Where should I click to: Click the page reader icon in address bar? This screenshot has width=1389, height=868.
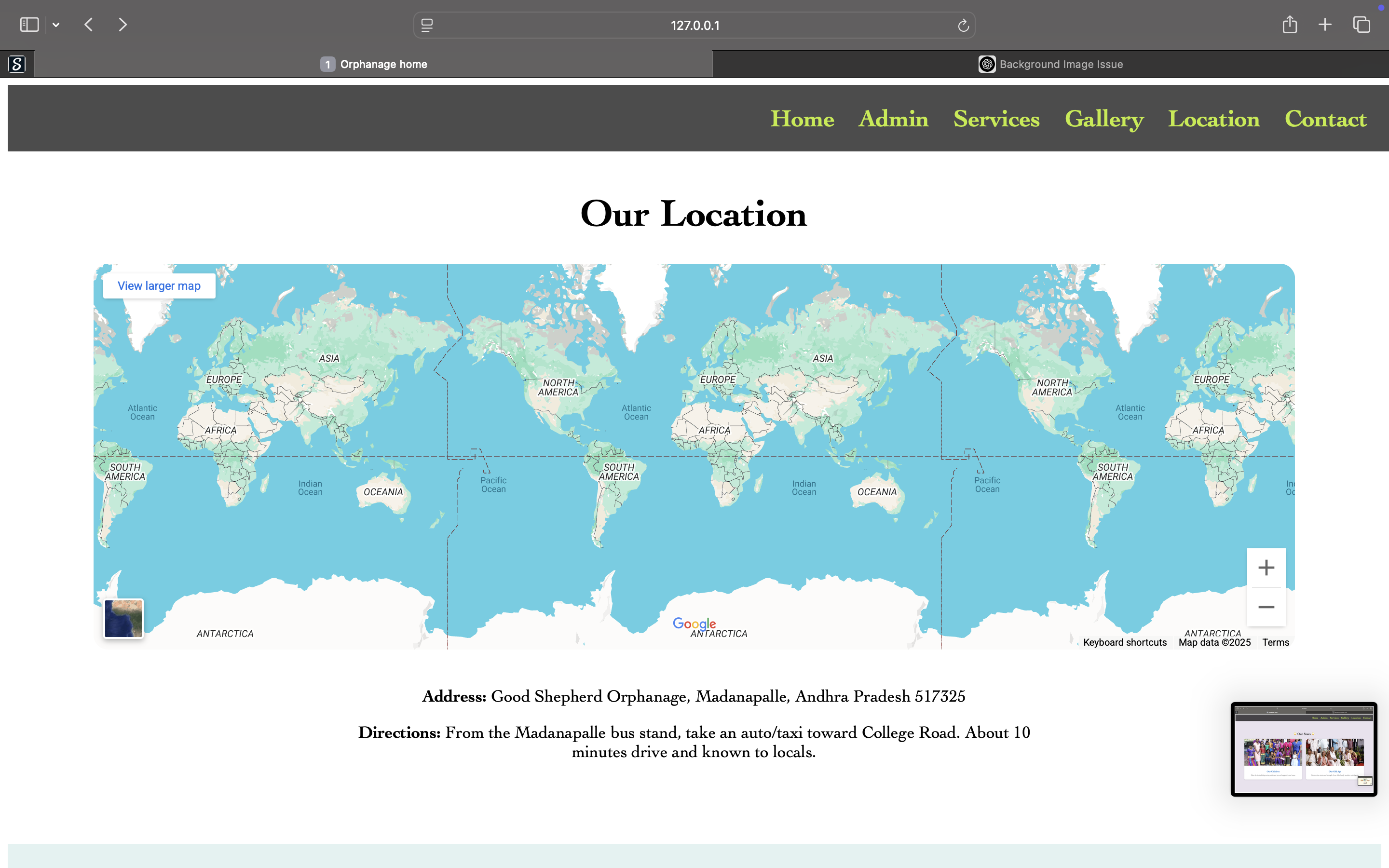[x=427, y=25]
